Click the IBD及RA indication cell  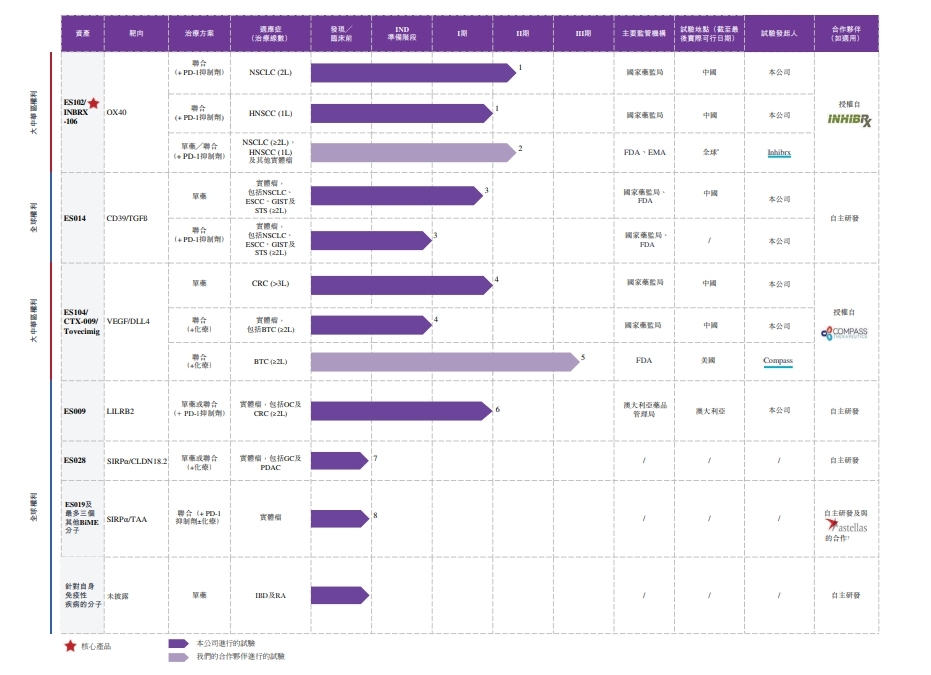click(x=270, y=595)
